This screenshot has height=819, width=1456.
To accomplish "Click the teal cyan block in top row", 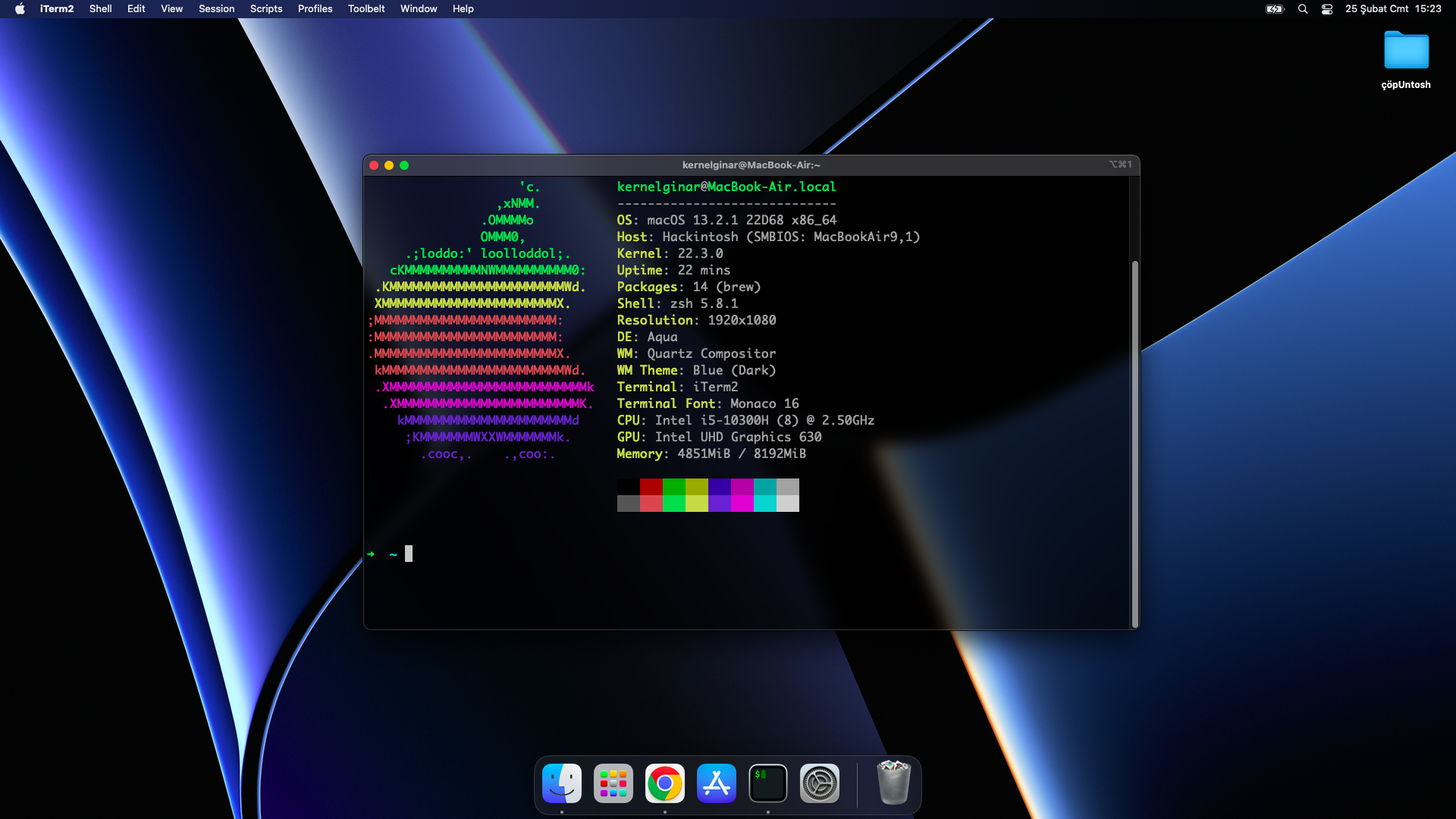I will point(764,487).
